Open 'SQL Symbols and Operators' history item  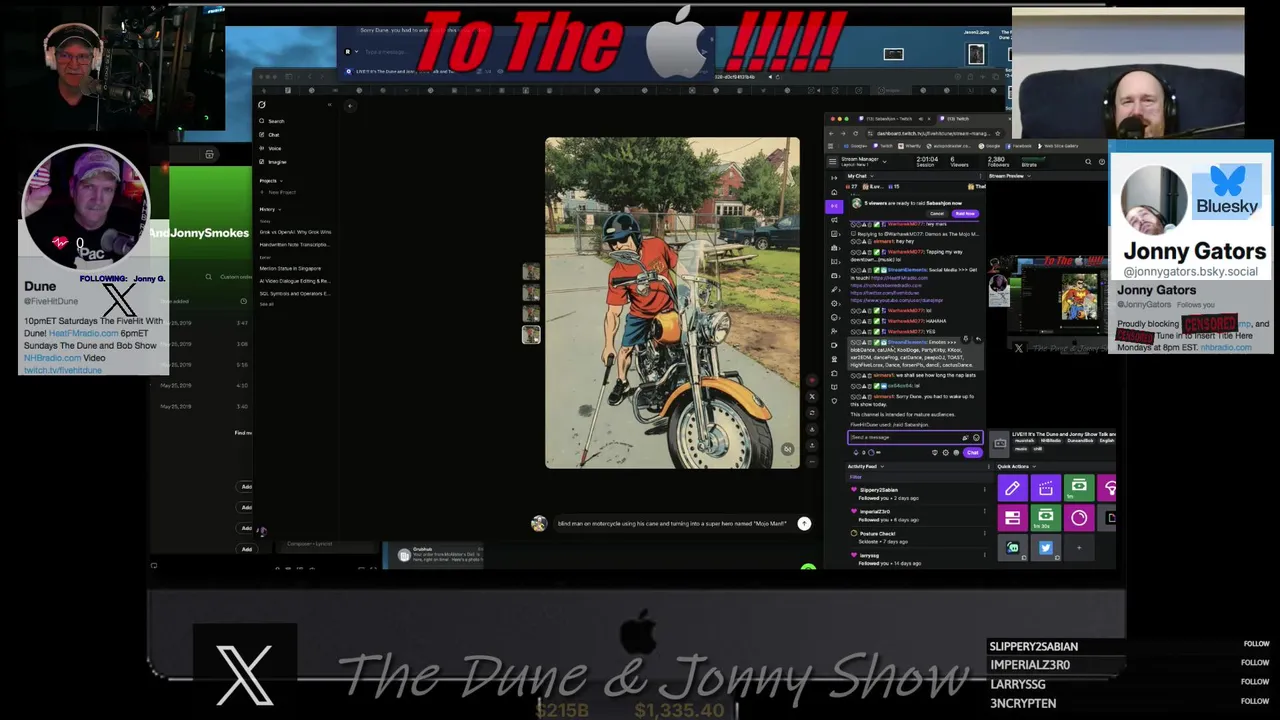[295, 293]
